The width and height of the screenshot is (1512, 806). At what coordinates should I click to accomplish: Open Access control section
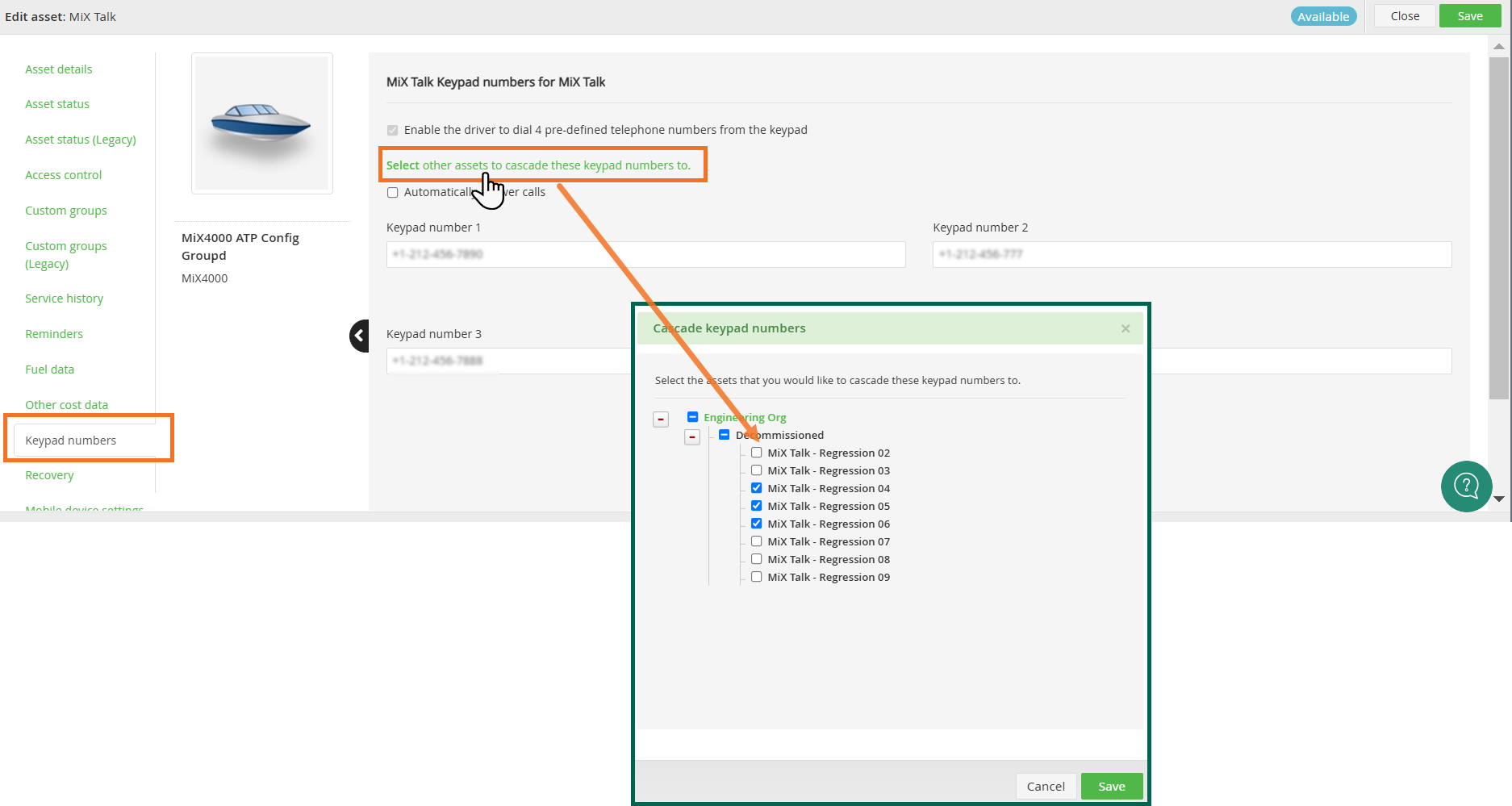point(64,175)
